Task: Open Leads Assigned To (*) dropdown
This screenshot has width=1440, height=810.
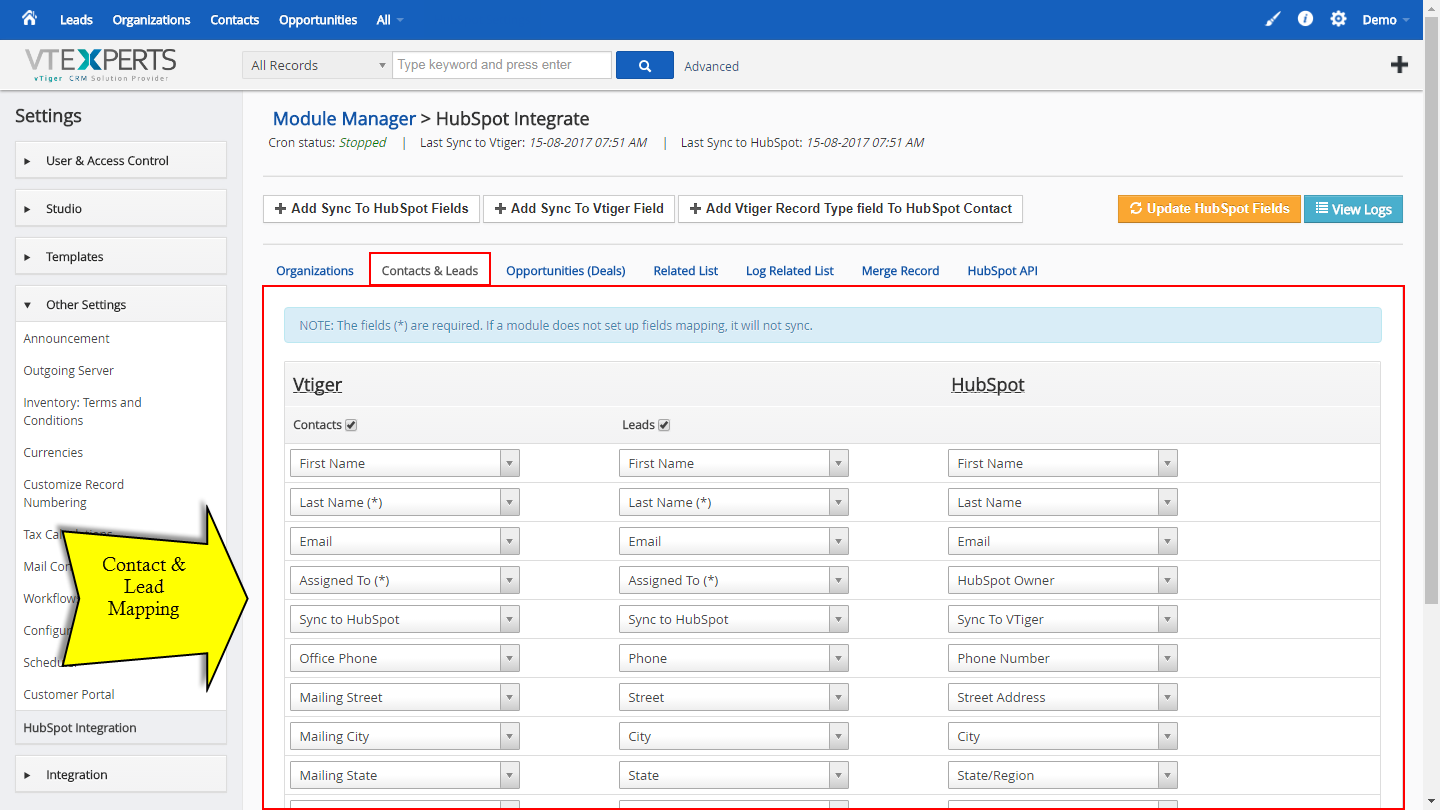Action: point(734,580)
